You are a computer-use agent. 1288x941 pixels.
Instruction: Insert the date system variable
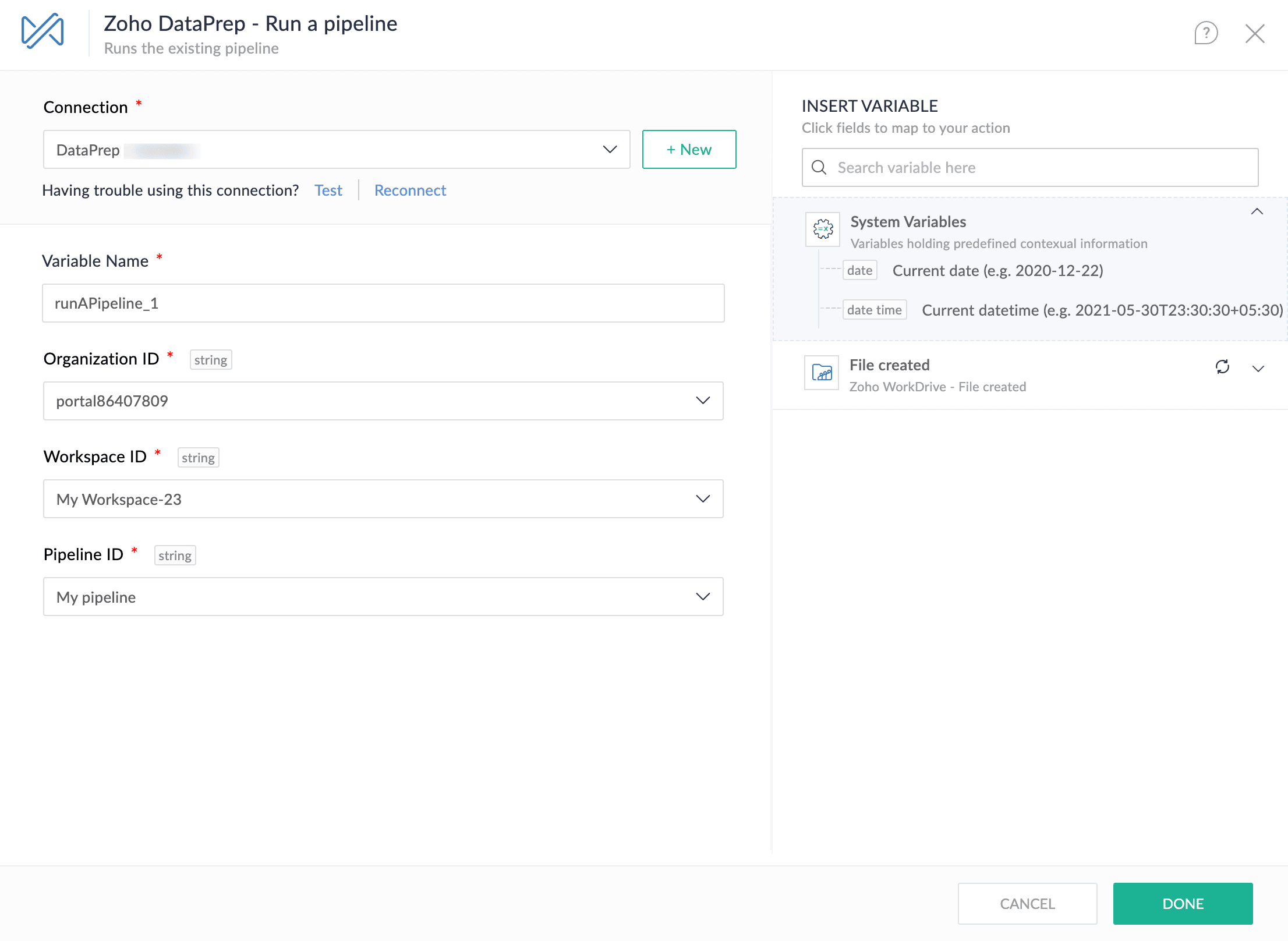[859, 271]
